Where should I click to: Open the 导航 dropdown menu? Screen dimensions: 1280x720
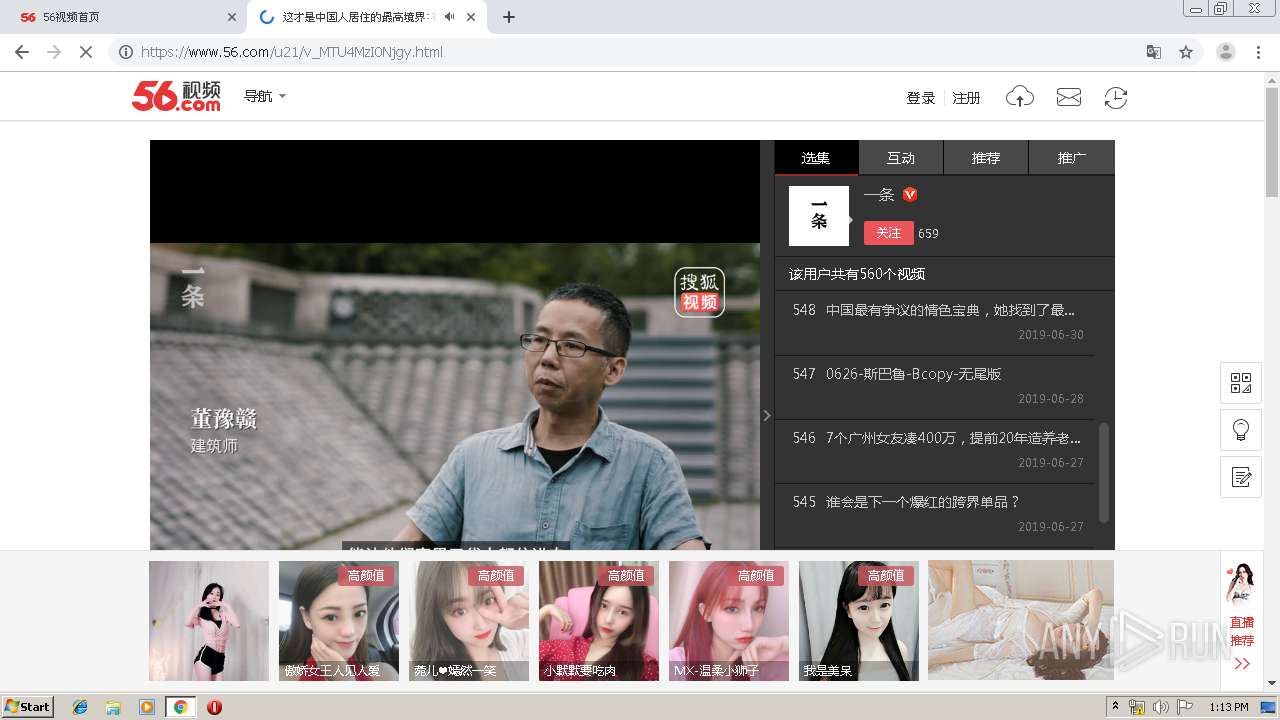click(265, 96)
